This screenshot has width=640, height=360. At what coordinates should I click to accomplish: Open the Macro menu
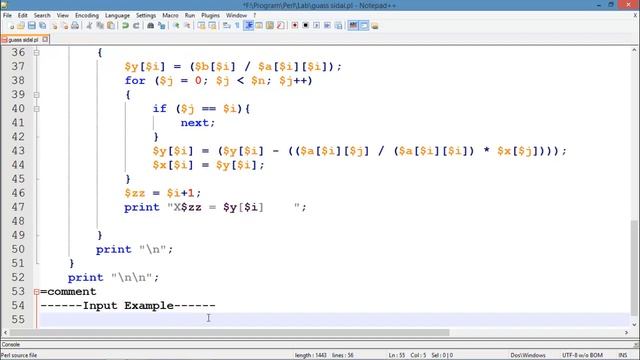coord(170,16)
